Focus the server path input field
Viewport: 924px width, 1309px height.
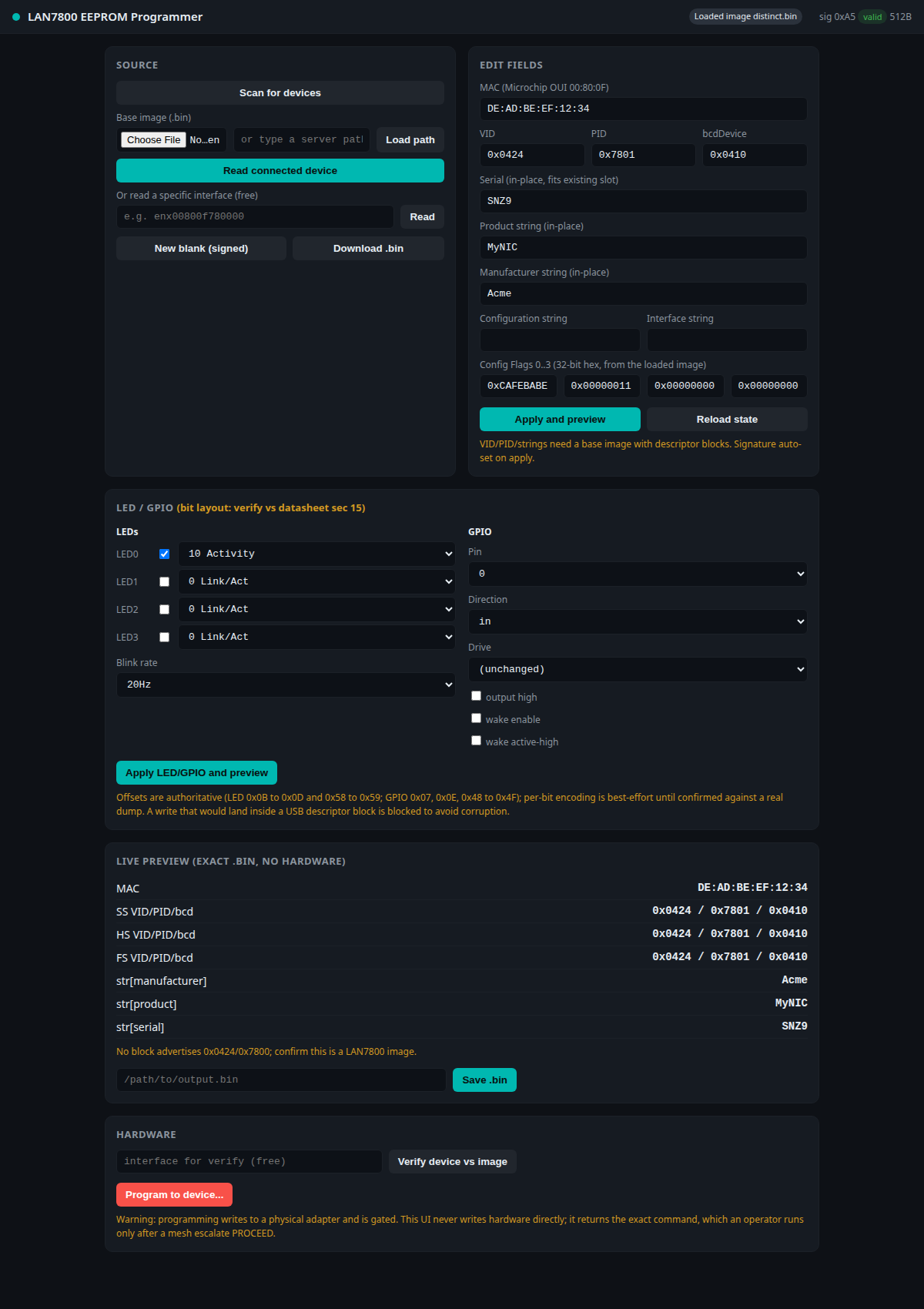tap(302, 139)
